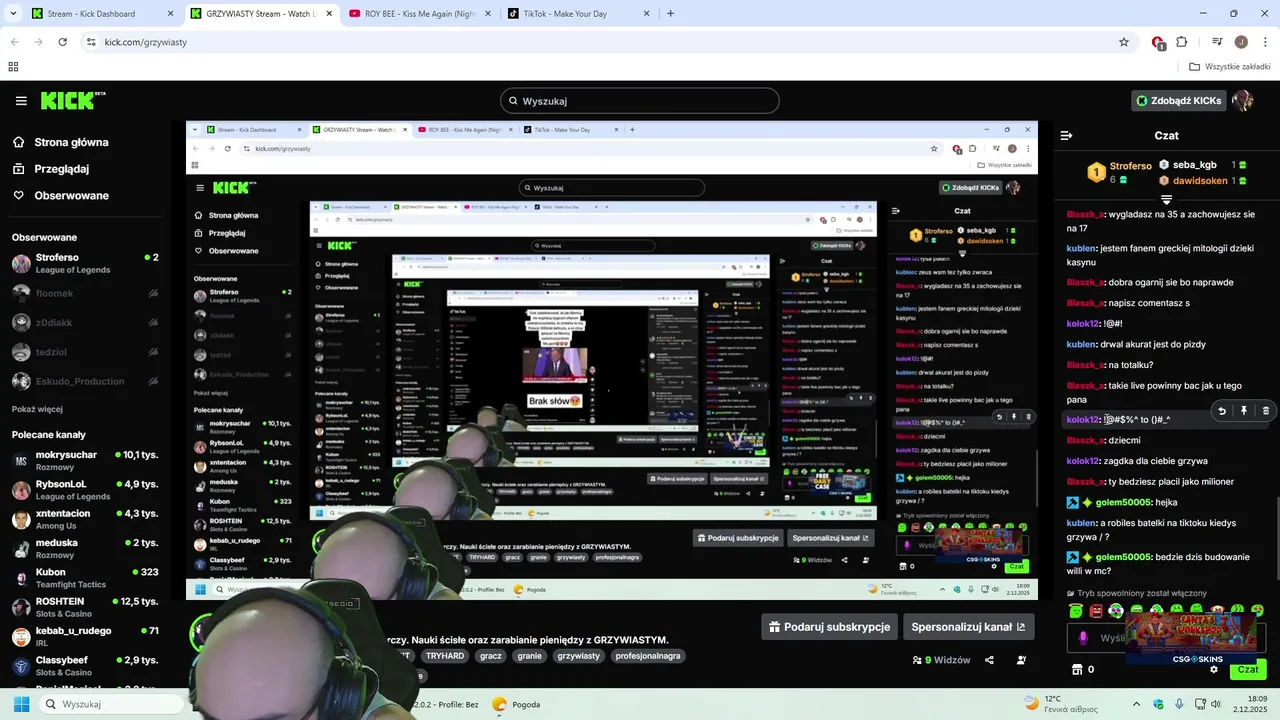1280x720 pixels.
Task: Open a new browser tab
Action: tap(670, 14)
